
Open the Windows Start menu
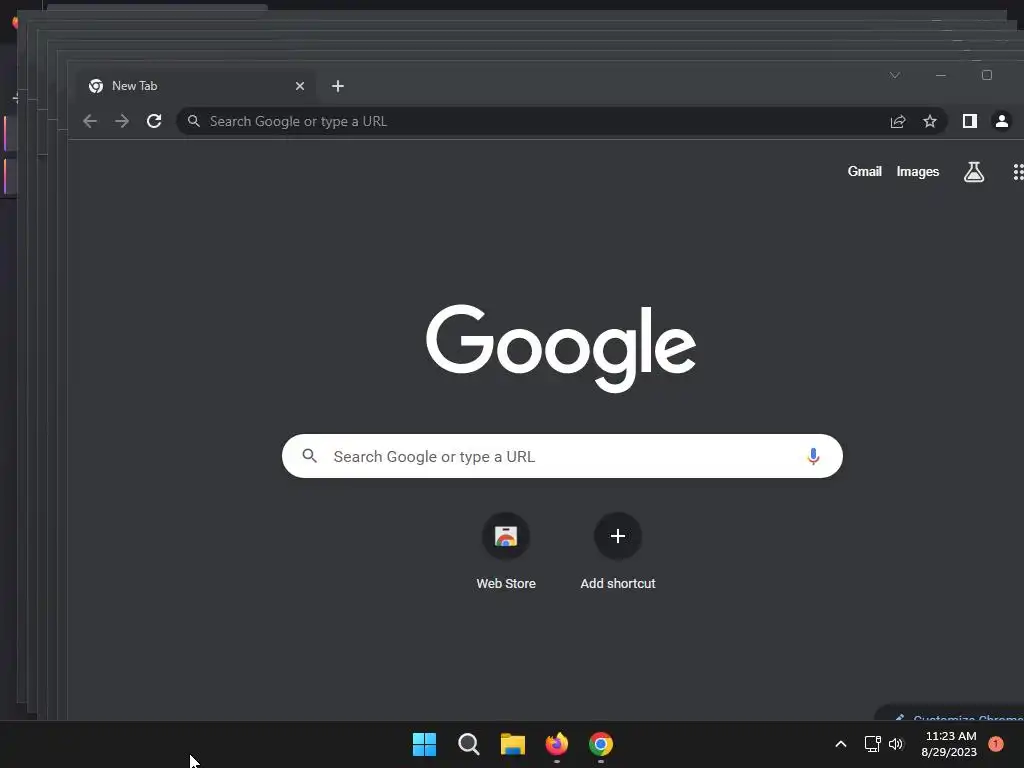point(424,744)
